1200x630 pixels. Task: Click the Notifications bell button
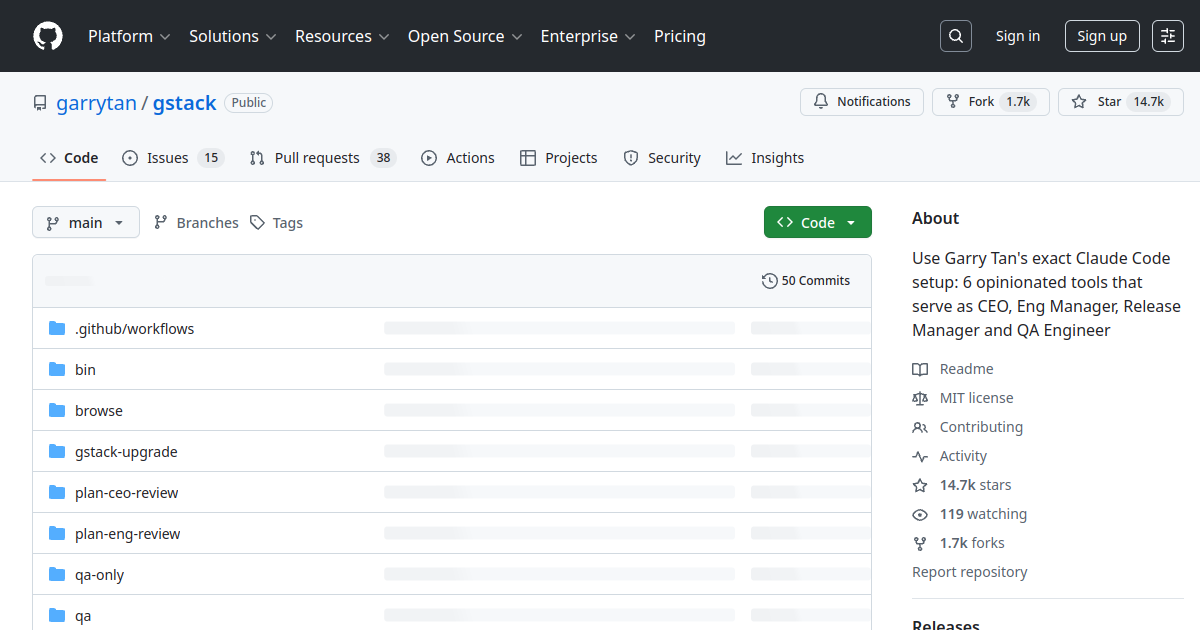tap(862, 102)
